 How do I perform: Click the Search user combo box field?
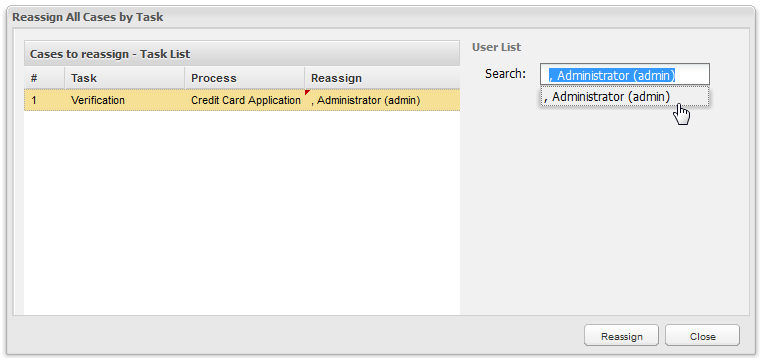point(625,75)
